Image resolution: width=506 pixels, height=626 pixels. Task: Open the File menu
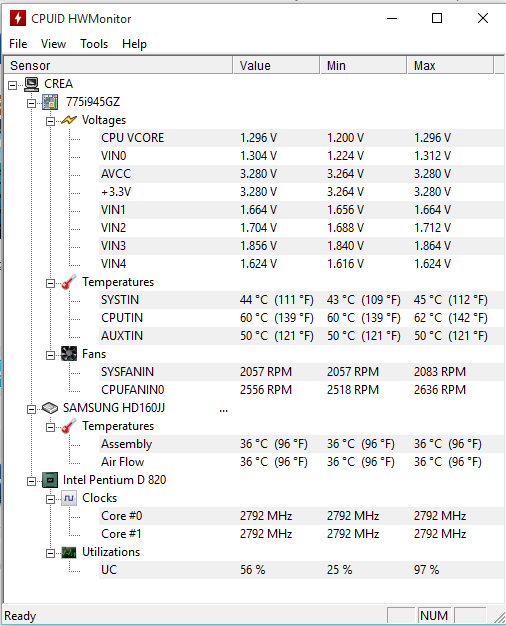pyautogui.click(x=18, y=44)
